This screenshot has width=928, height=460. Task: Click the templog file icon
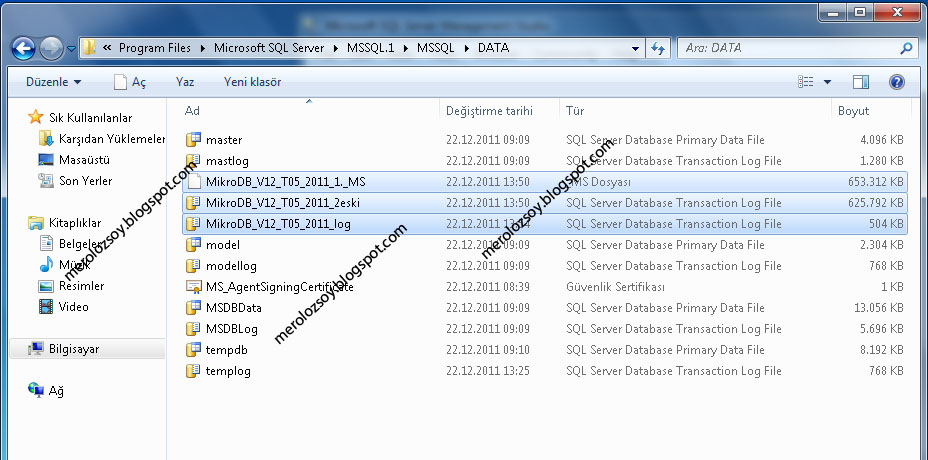[193, 371]
